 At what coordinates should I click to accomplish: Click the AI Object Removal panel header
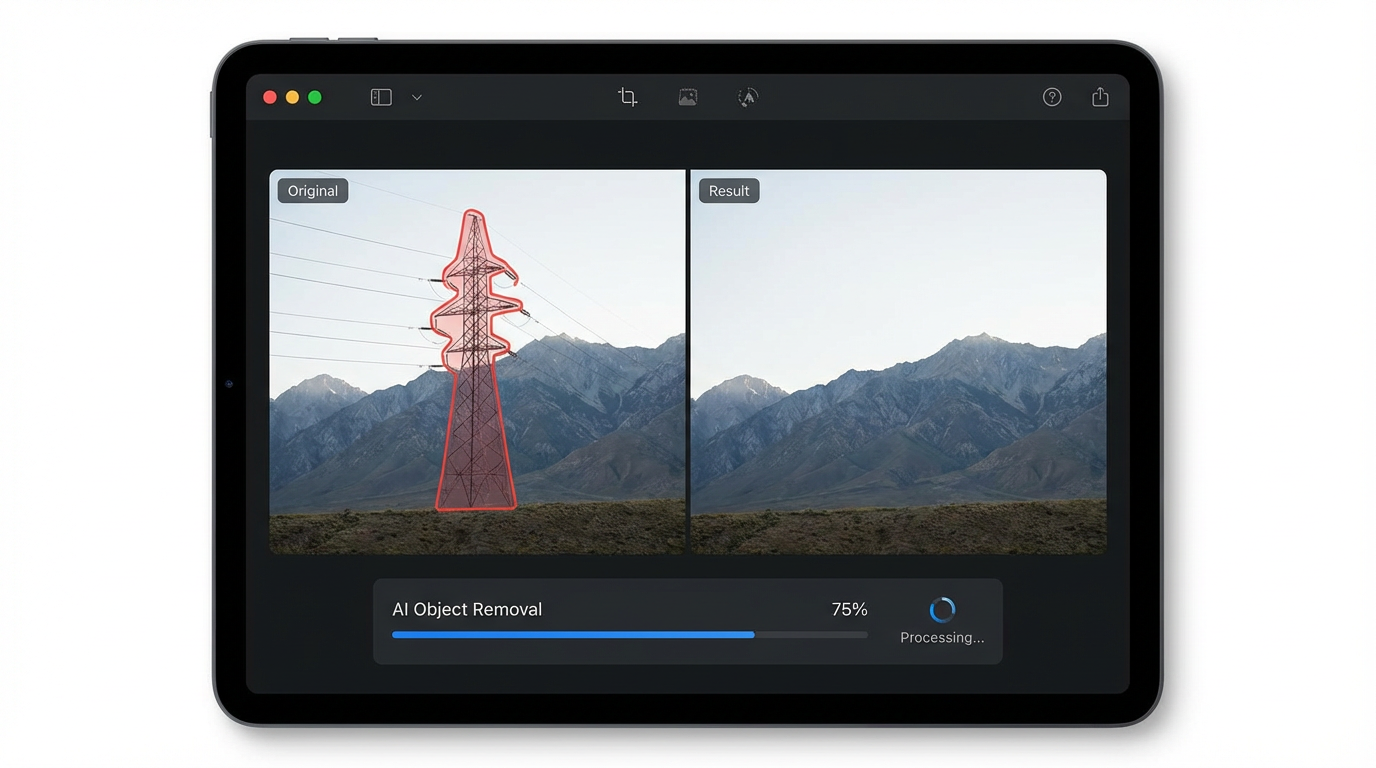(x=467, y=608)
